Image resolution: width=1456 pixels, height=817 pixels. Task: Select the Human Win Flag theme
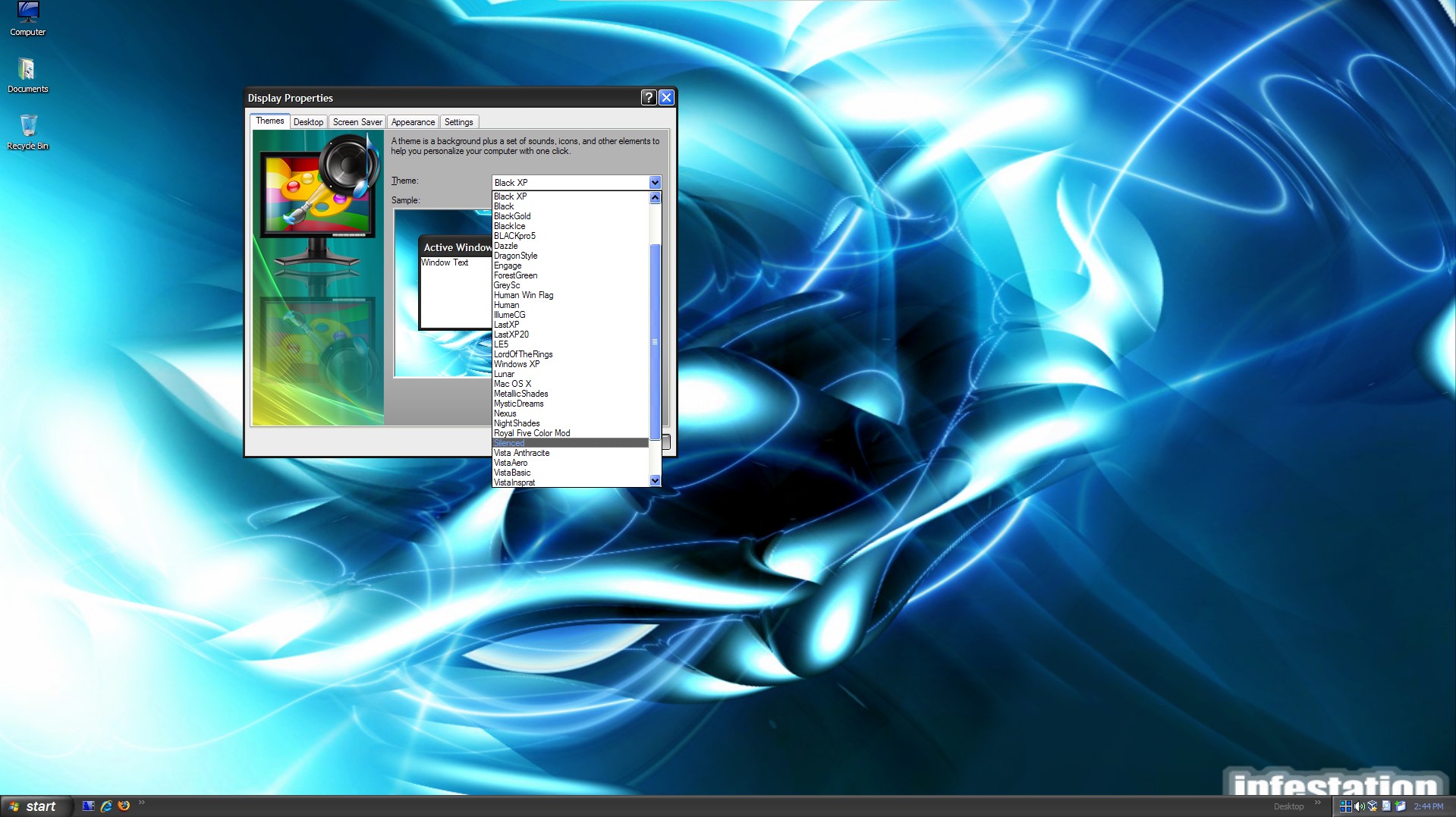[571, 295]
